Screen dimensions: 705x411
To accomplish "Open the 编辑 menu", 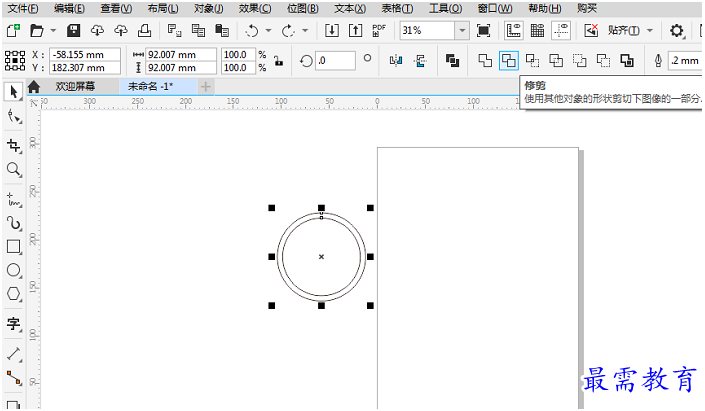I will [69, 9].
